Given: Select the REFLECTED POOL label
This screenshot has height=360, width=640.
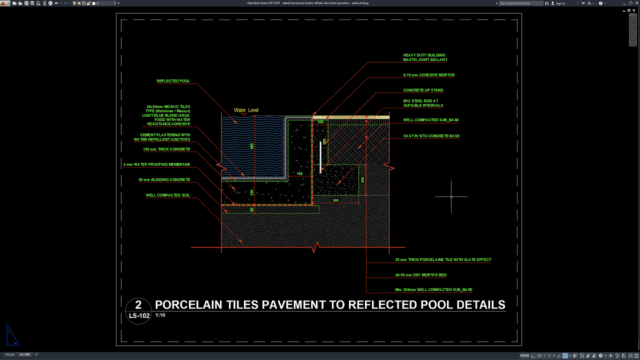Looking at the screenshot, I should pos(173,81).
